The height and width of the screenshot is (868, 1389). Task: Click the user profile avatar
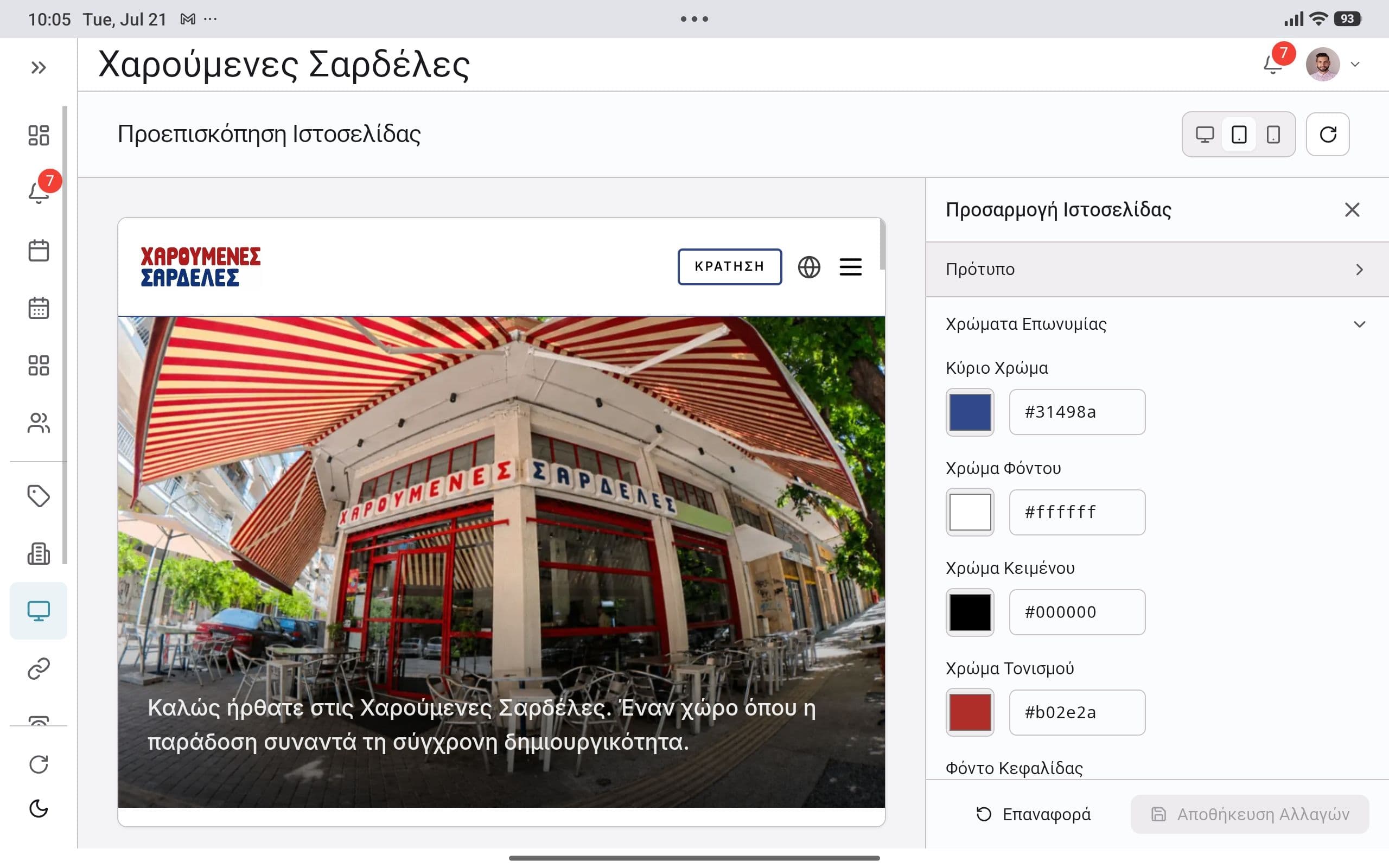[1322, 63]
